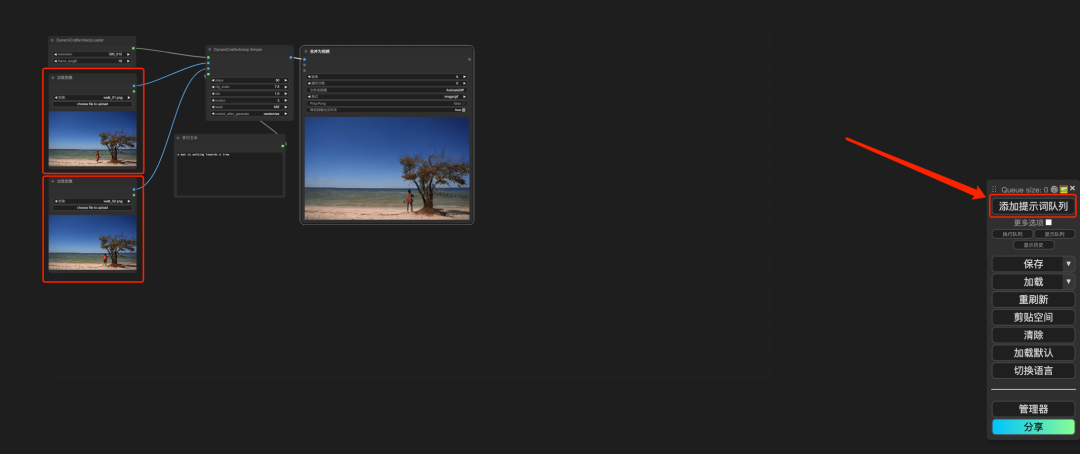Open the control_after_generate randomize selector
1080x454 pixels.
coord(249,114)
